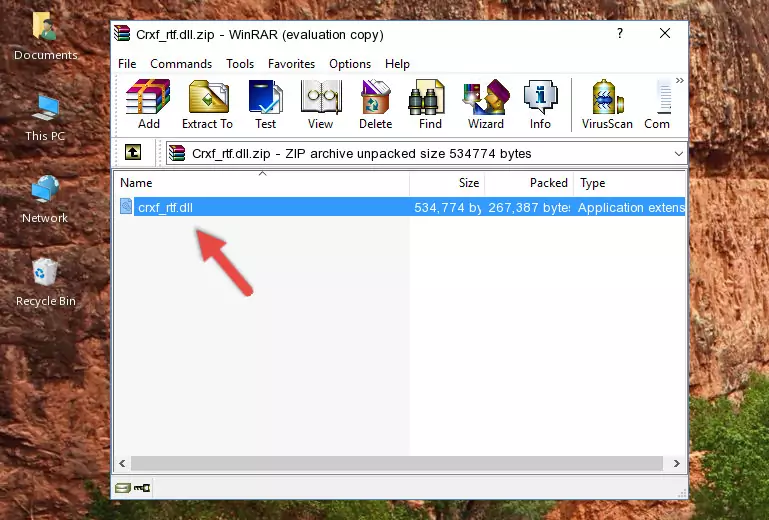
Task: Select the crxf_rtf.dll file name
Action: coord(165,208)
